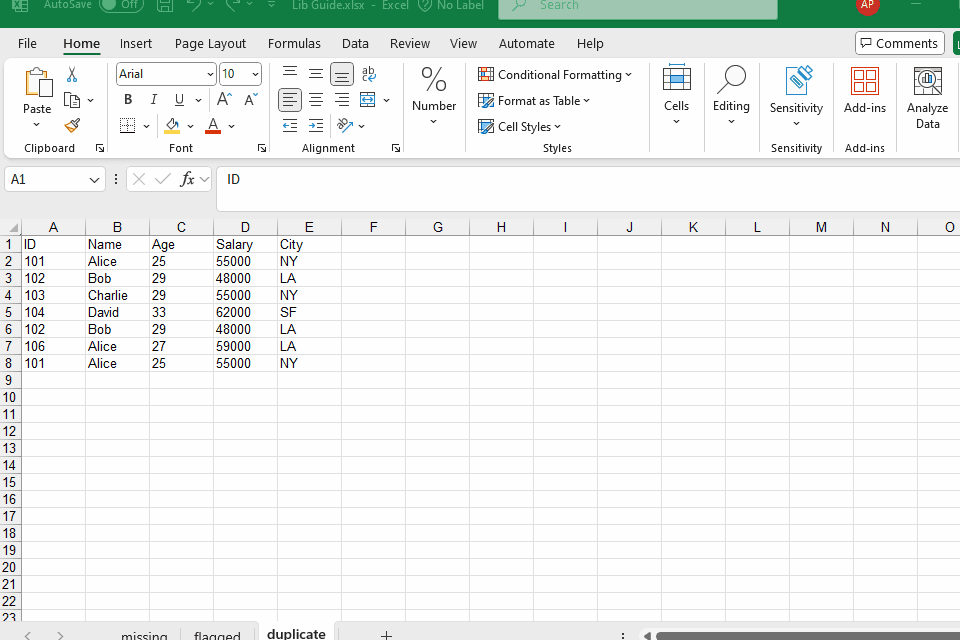Switch to the flagged sheet tab
Image resolution: width=960 pixels, height=640 pixels.
coord(217,634)
